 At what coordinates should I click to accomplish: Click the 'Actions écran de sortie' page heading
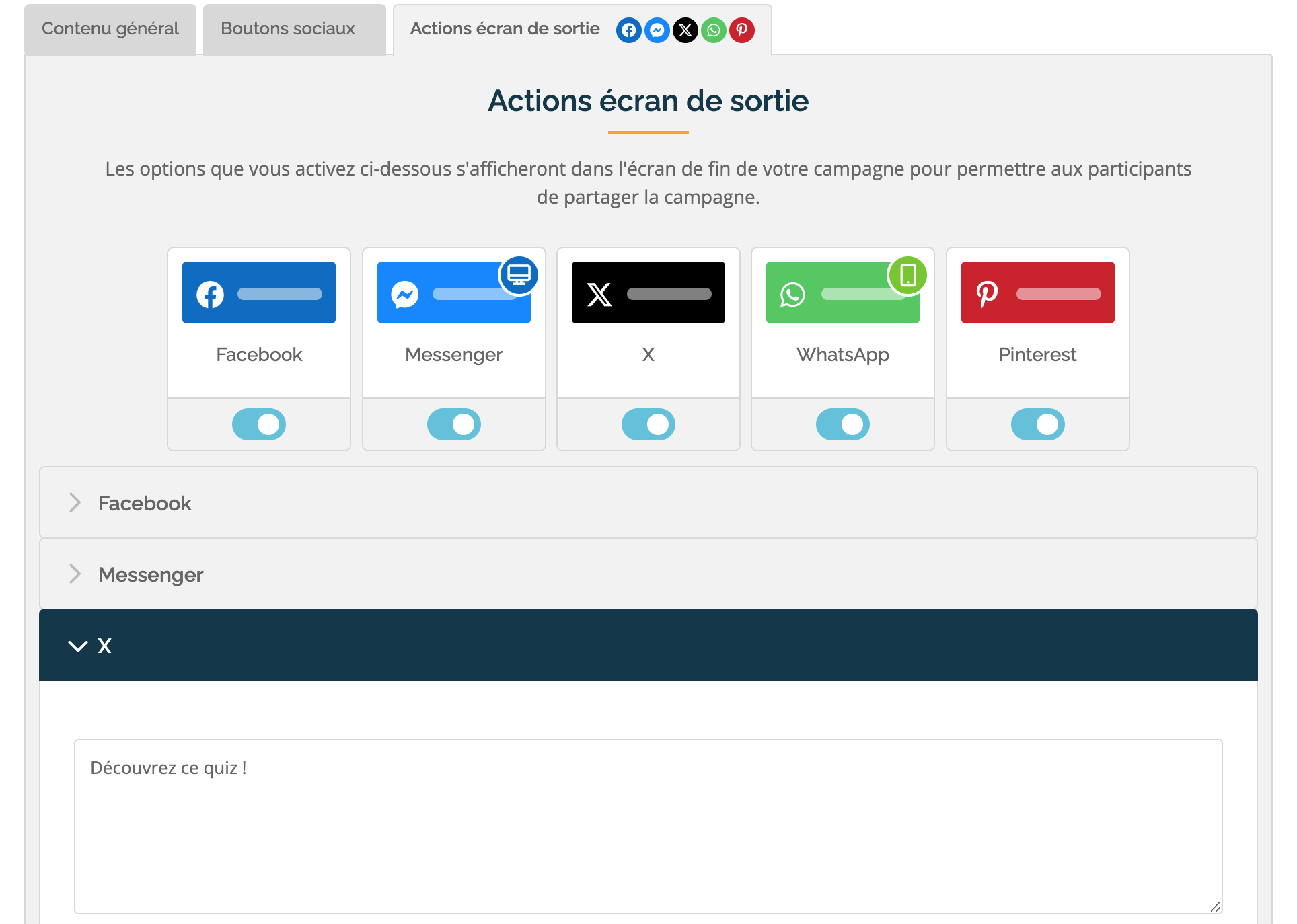tap(648, 101)
